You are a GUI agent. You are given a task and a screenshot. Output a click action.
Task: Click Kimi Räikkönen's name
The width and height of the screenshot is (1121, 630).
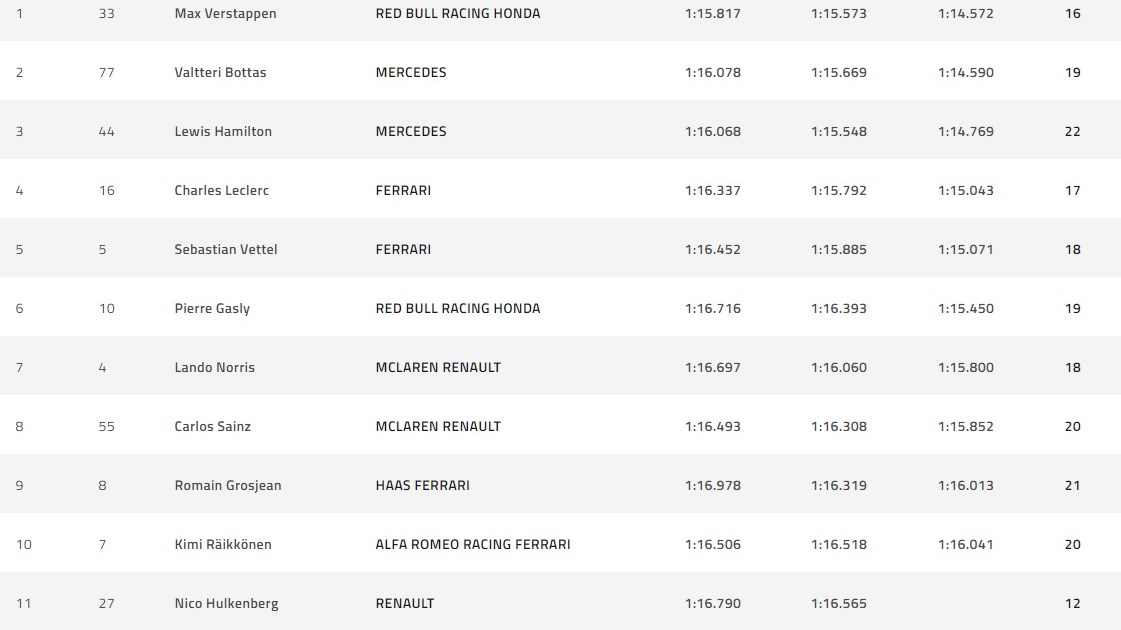coord(222,545)
